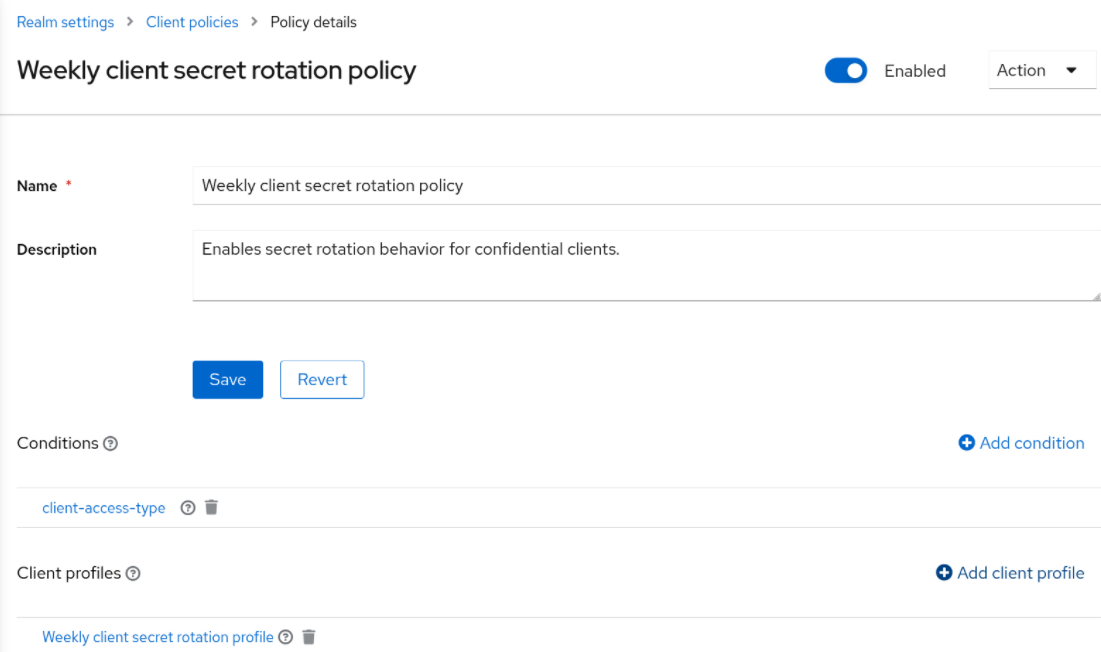Click the plus icon before Add condition
The width and height of the screenshot is (1101, 652).
point(965,443)
